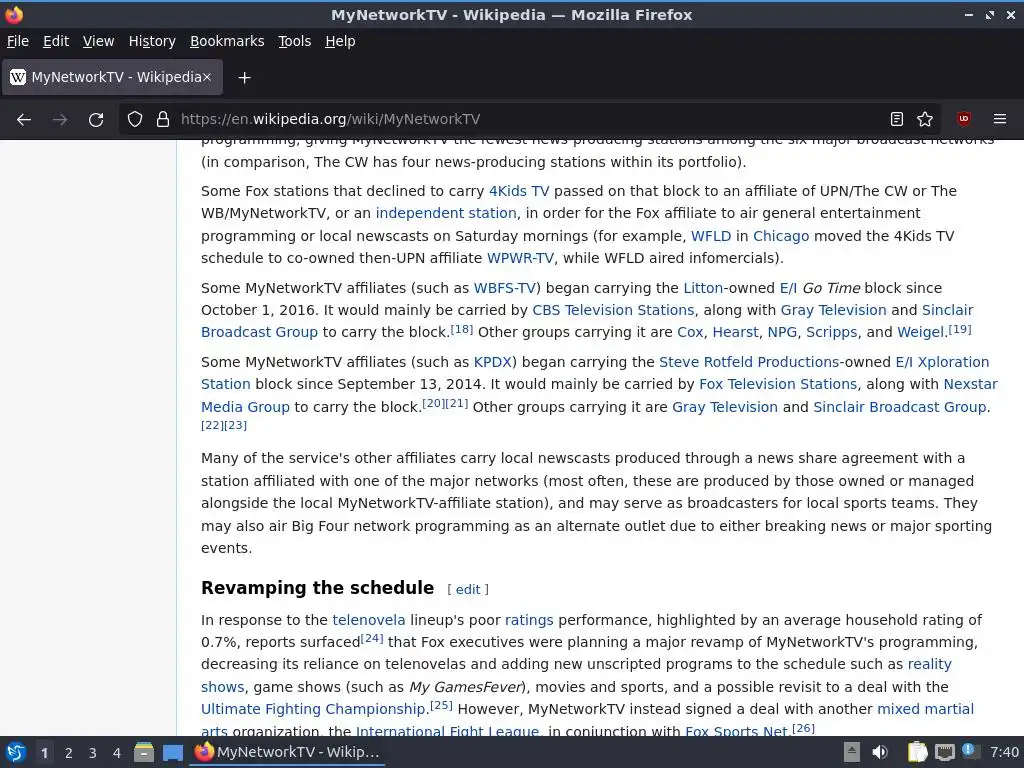Open the Help menu
The height and width of the screenshot is (768, 1024).
pyautogui.click(x=340, y=41)
